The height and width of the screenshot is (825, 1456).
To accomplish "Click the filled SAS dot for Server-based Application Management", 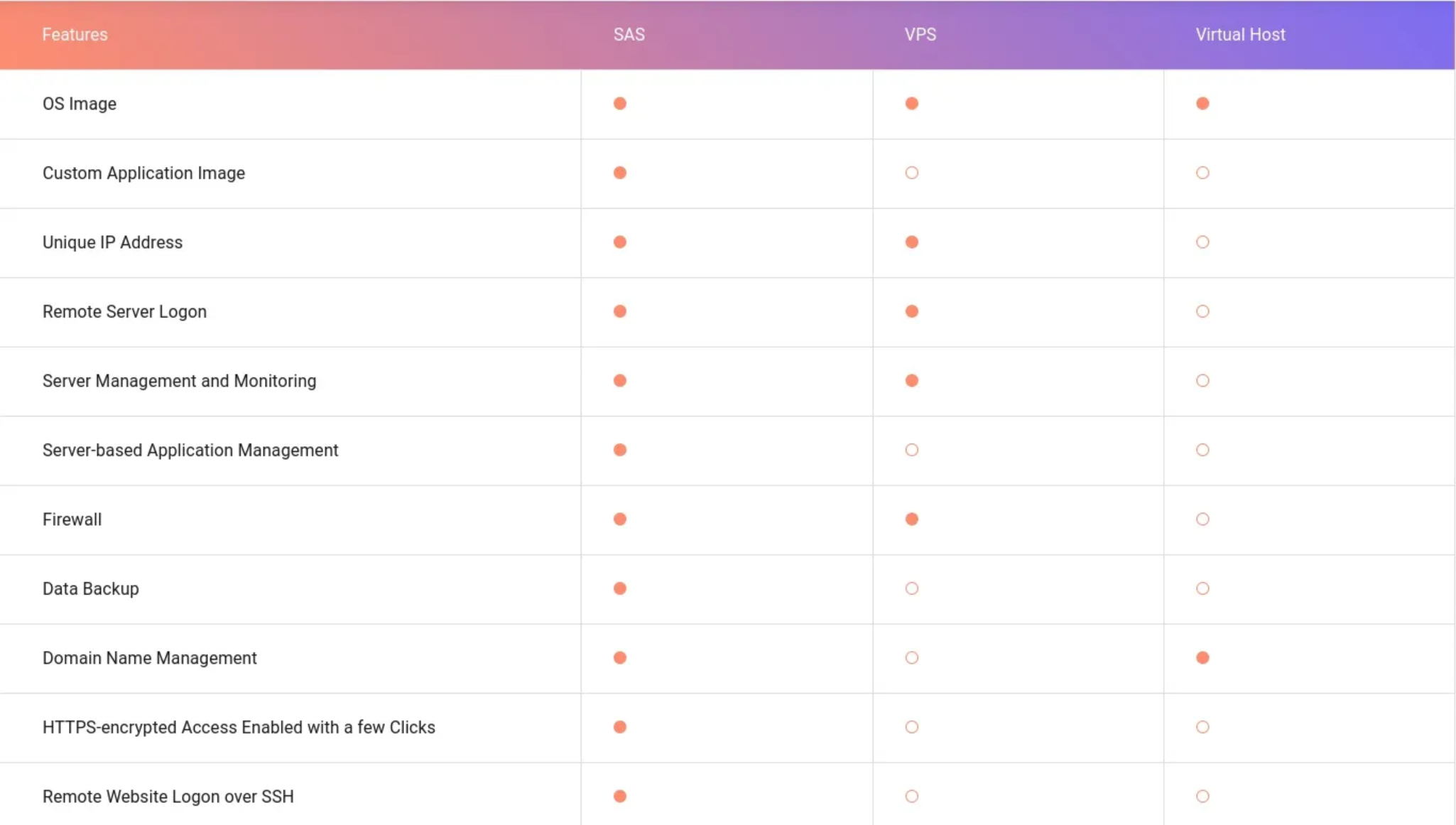I will pyautogui.click(x=620, y=450).
